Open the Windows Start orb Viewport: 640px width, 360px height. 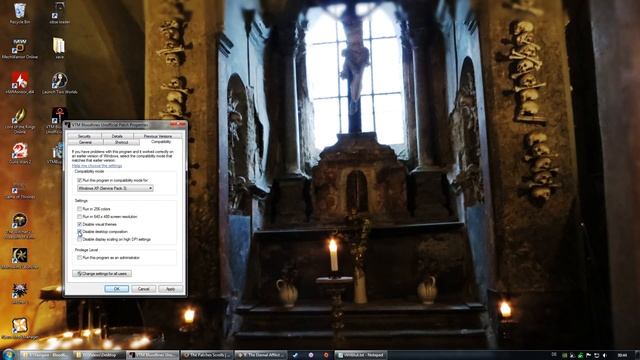click(9, 354)
